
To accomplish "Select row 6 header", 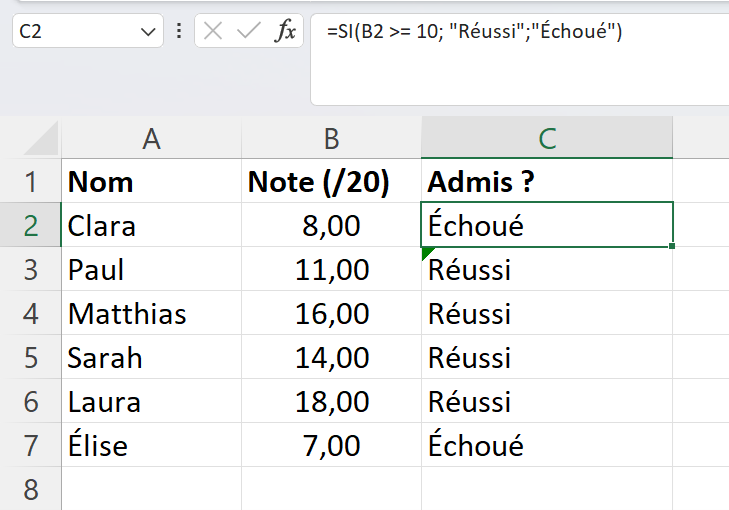I will coord(31,401).
